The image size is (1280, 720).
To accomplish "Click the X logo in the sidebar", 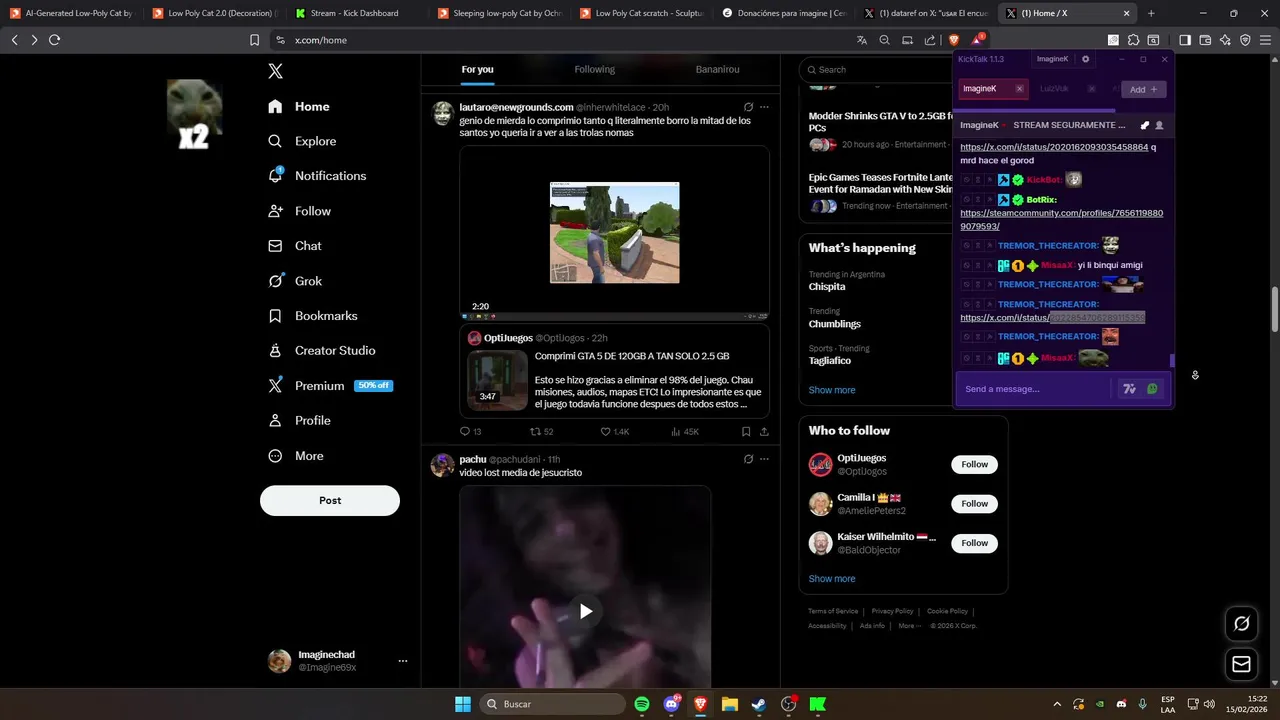I will (x=275, y=71).
